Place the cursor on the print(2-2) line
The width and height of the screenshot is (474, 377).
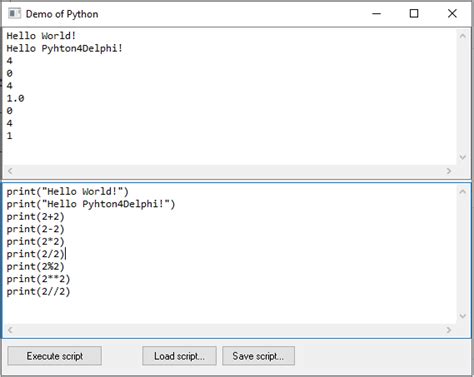pyautogui.click(x=35, y=229)
